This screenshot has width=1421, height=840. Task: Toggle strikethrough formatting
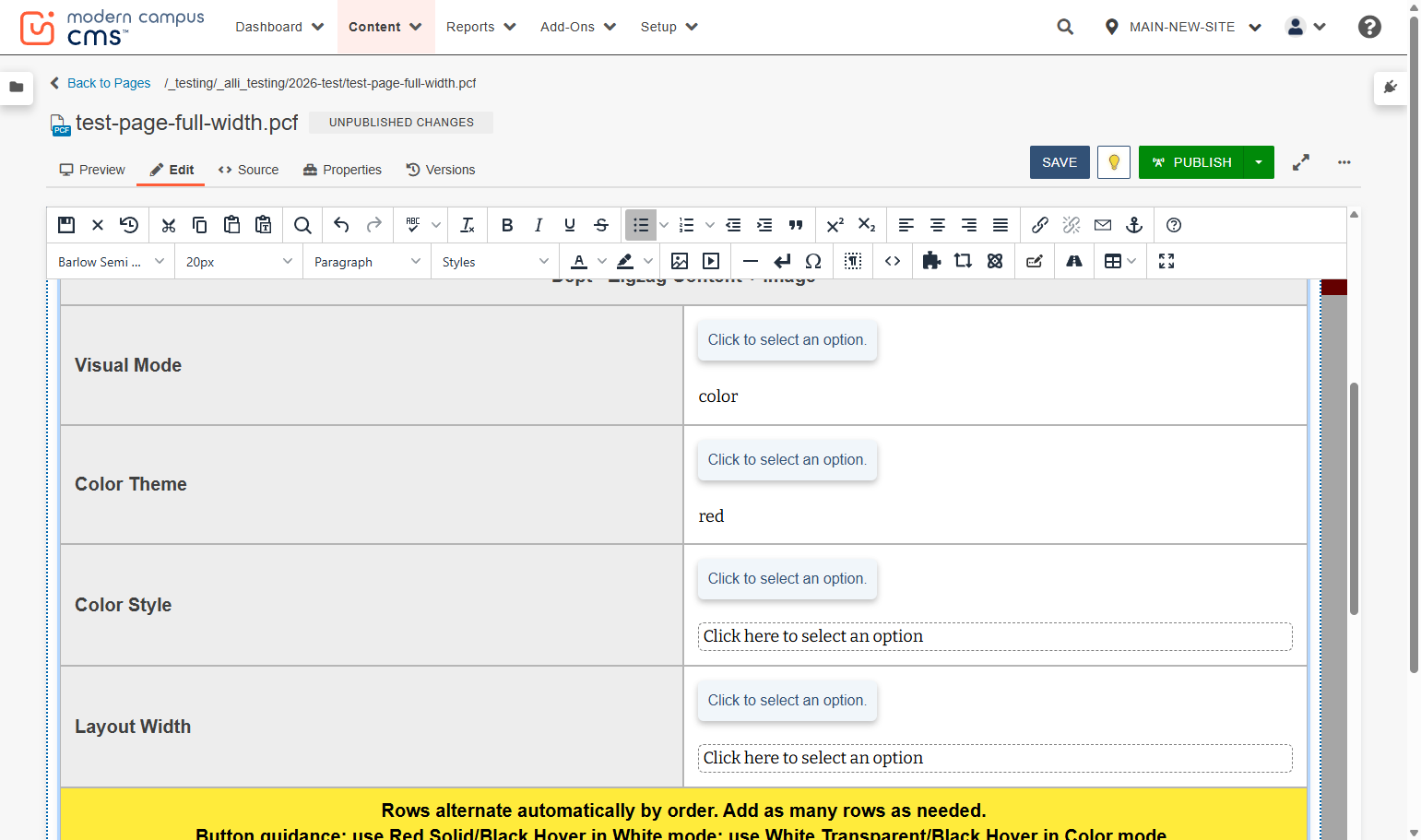click(x=601, y=225)
